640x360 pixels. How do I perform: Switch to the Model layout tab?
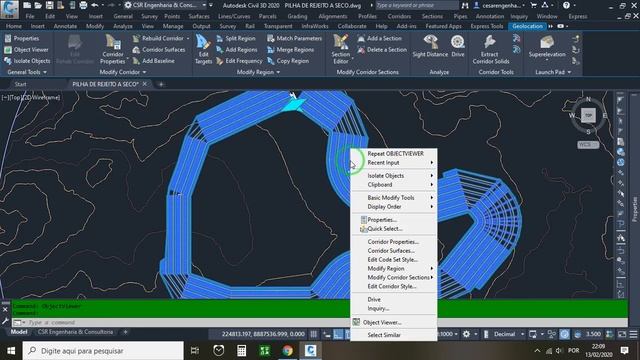pos(19,332)
